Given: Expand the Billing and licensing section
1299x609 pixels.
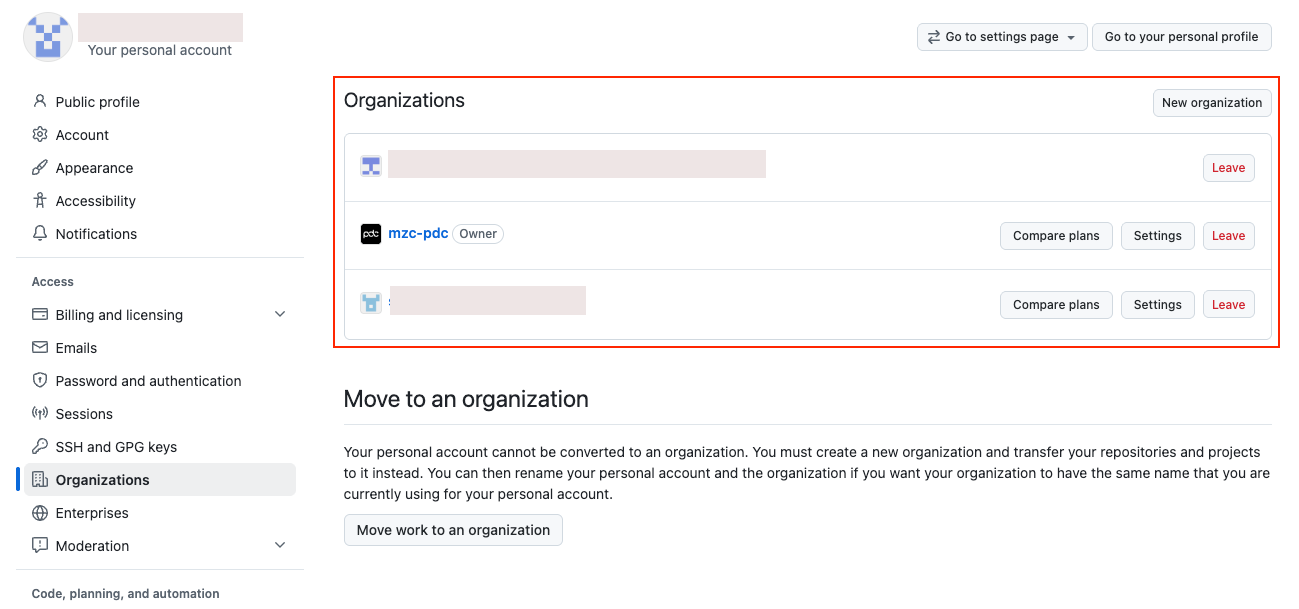Looking at the screenshot, I should (x=280, y=315).
